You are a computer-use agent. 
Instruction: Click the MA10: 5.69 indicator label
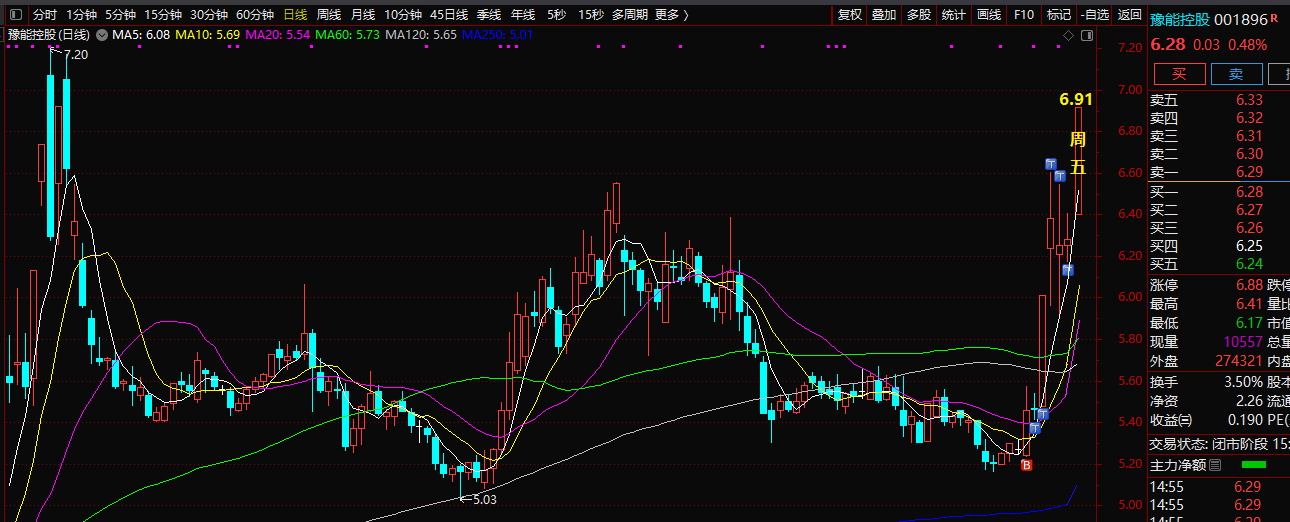click(x=207, y=35)
